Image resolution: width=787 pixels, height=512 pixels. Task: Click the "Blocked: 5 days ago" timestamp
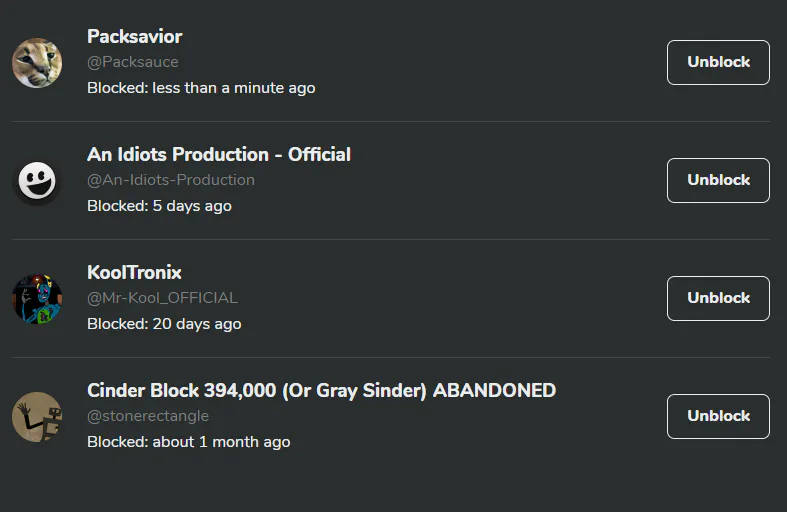(x=159, y=206)
